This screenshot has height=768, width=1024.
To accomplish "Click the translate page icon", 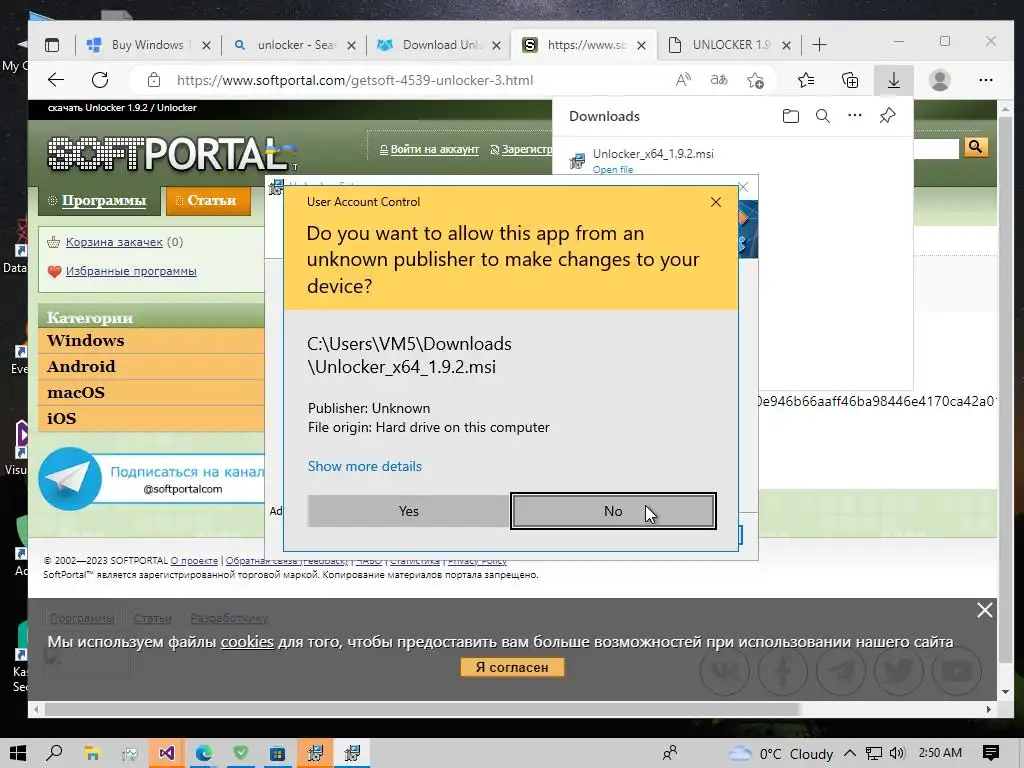I will click(x=718, y=80).
